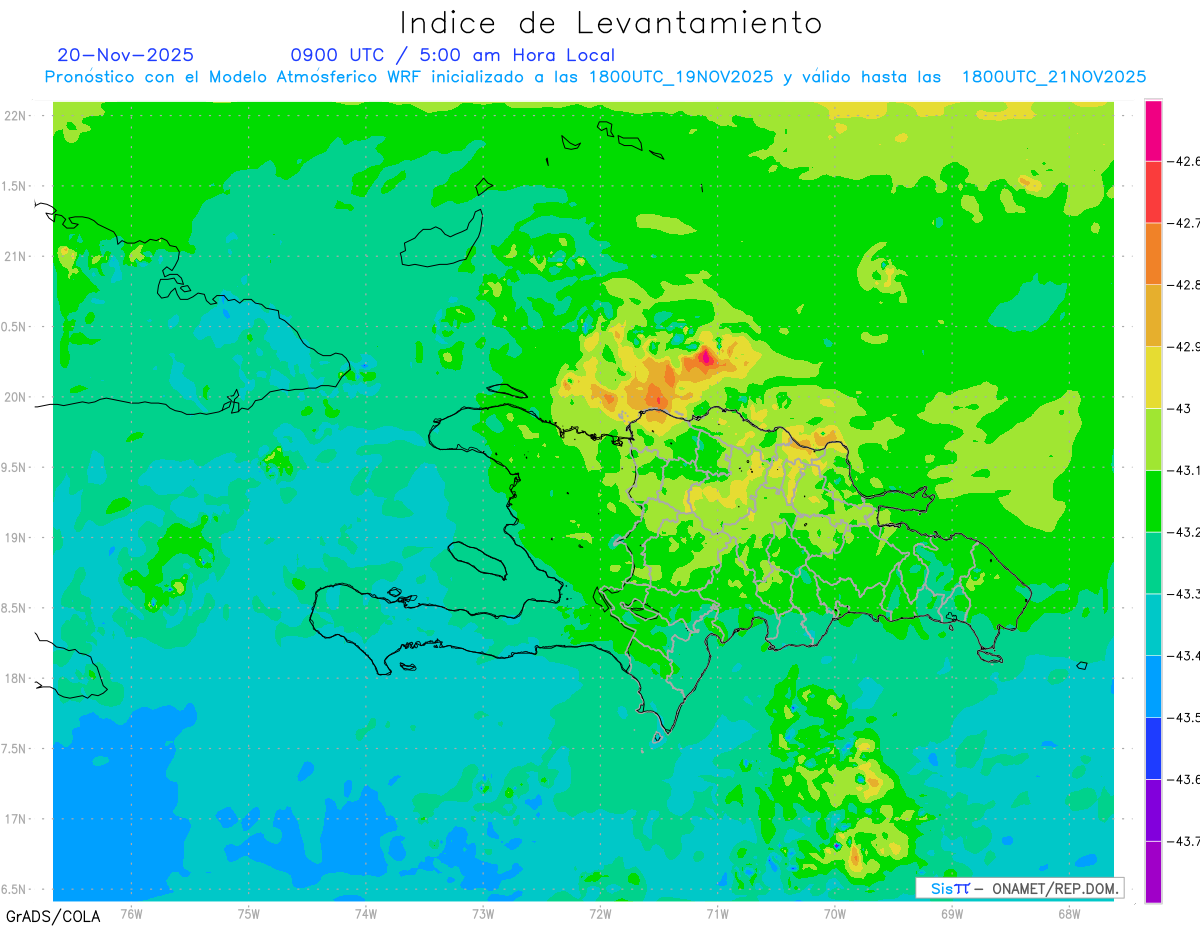Click the '70W' longitude label
1200x927 pixels.
point(834,913)
